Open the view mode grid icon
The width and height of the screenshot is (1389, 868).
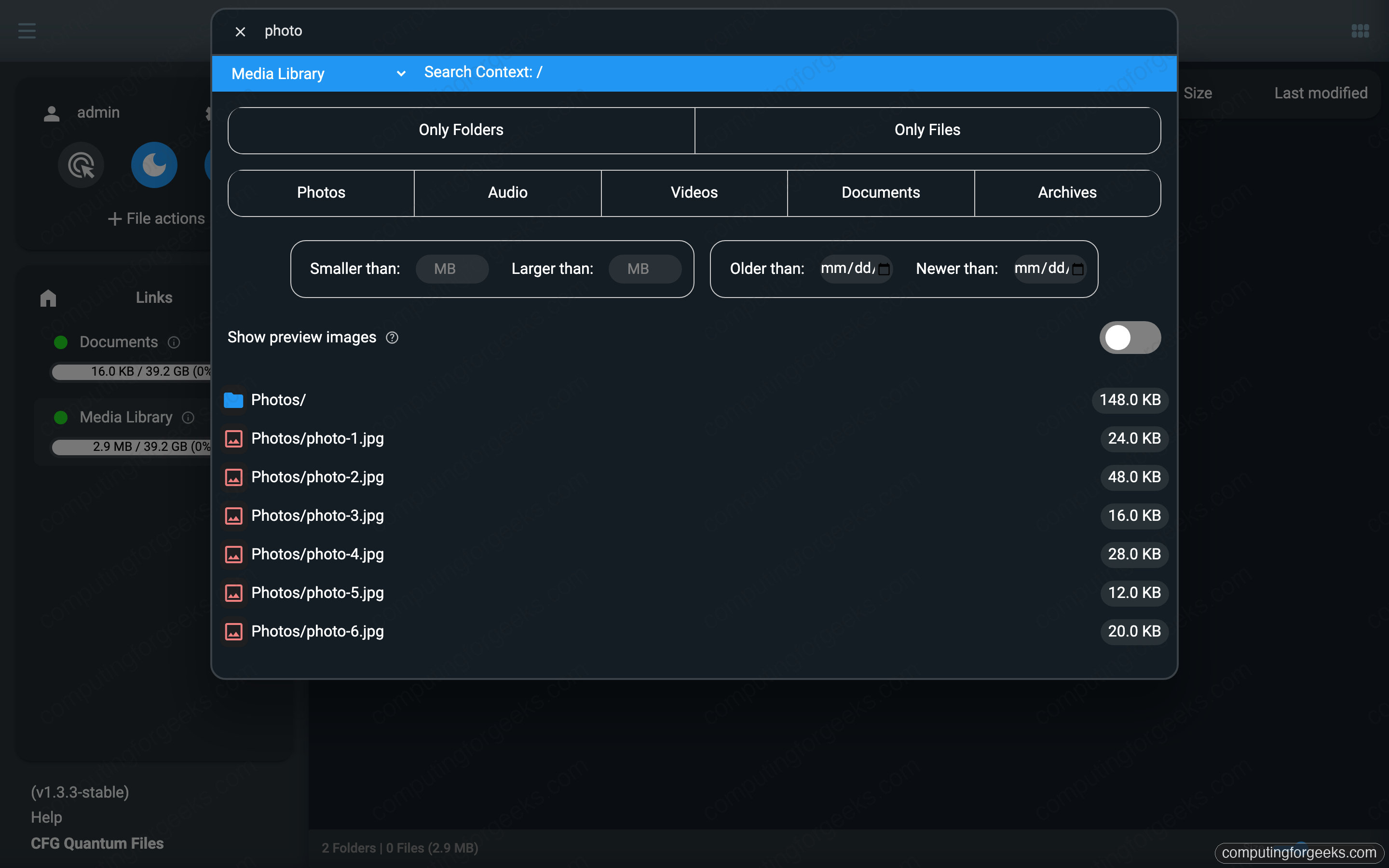1360,30
